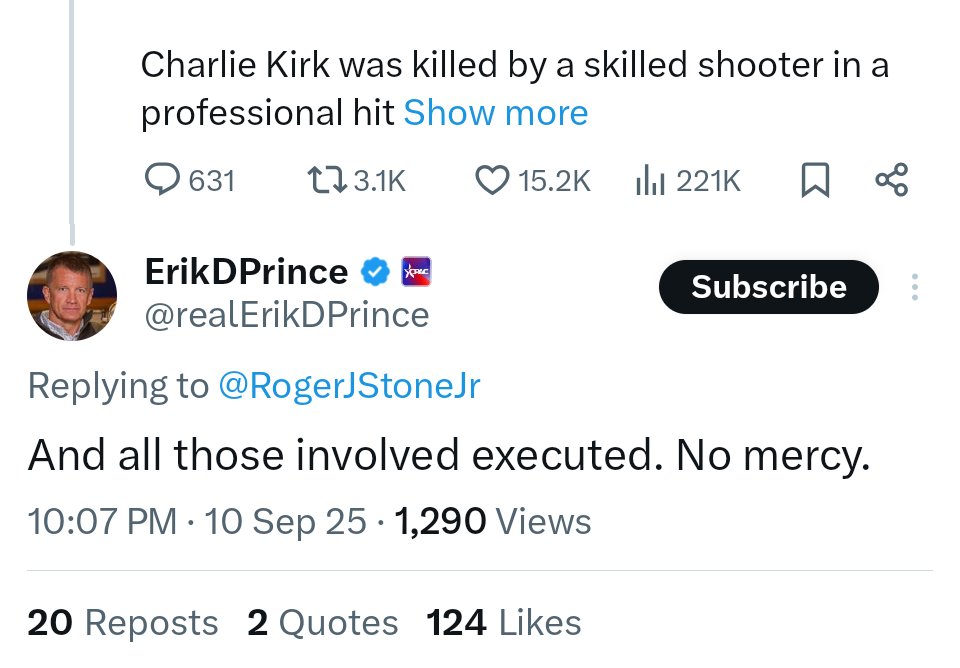Expand tweet with Show more
This screenshot has height=668, width=960.
(x=495, y=113)
